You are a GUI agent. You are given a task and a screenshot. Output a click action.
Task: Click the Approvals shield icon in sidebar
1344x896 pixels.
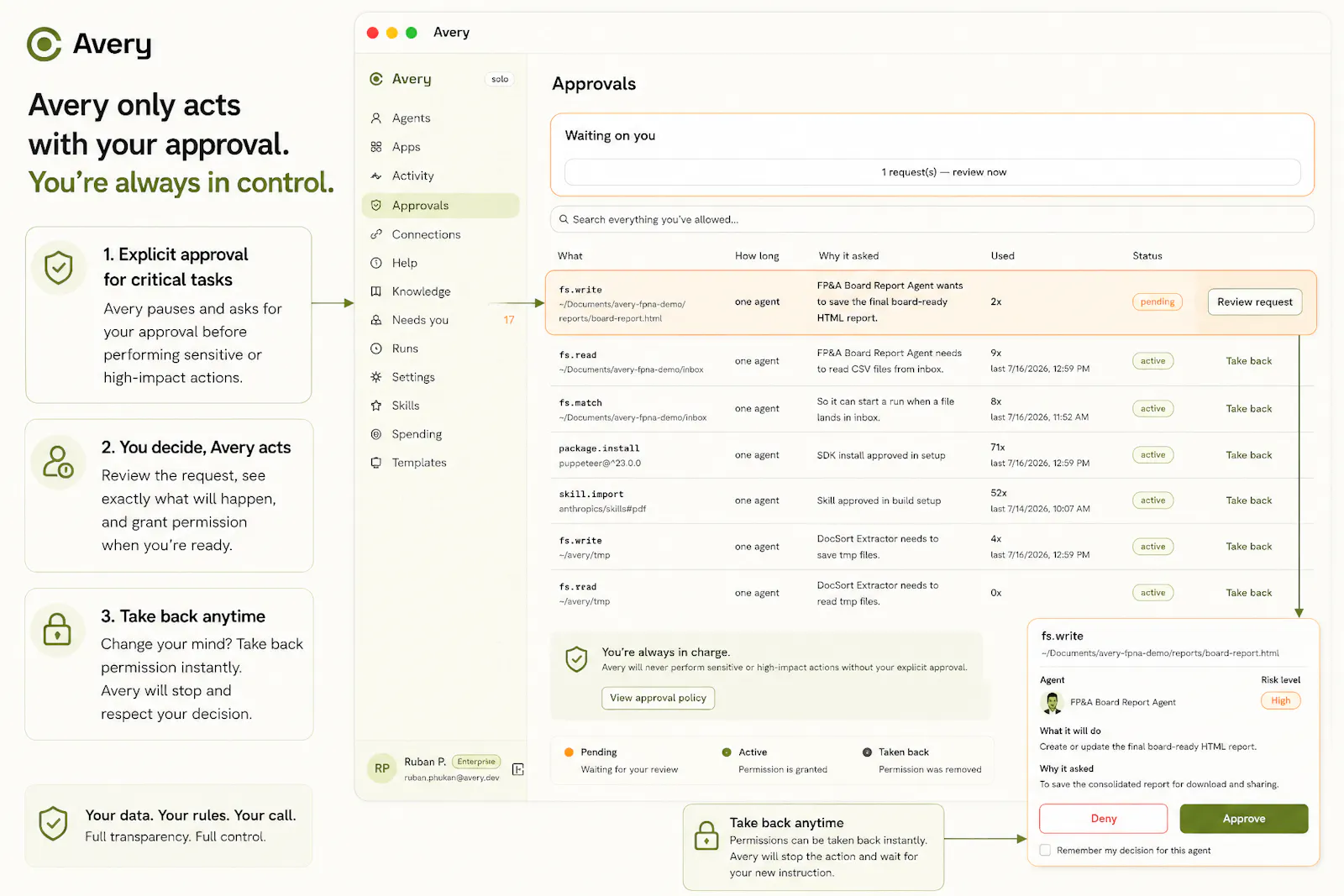click(x=376, y=206)
